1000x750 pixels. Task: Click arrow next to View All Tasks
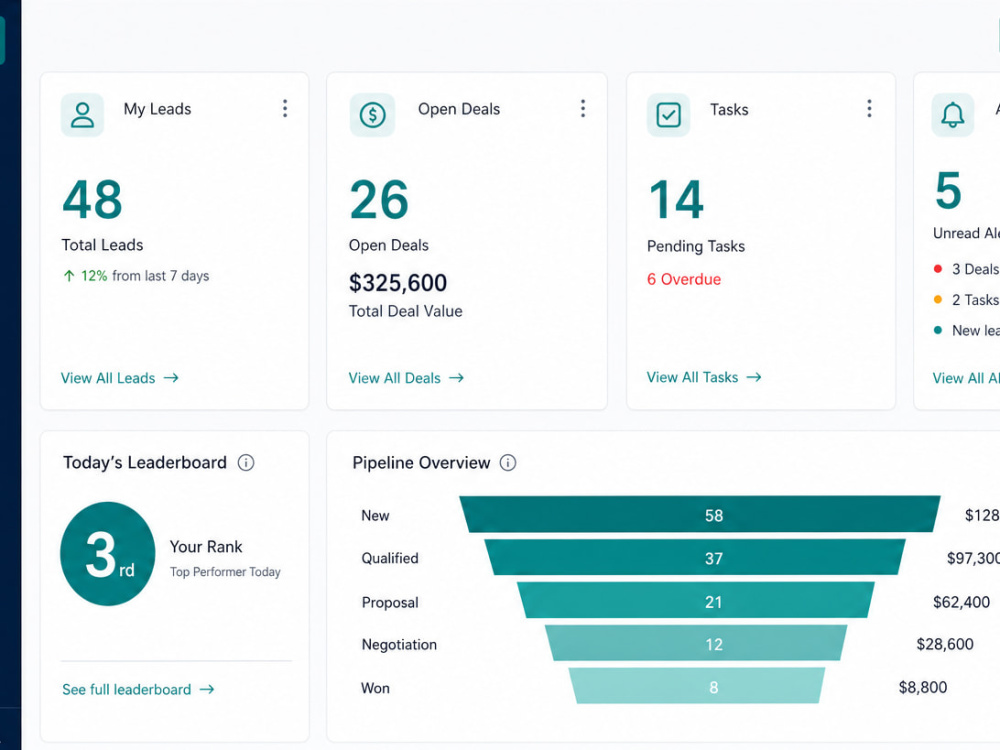[754, 377]
